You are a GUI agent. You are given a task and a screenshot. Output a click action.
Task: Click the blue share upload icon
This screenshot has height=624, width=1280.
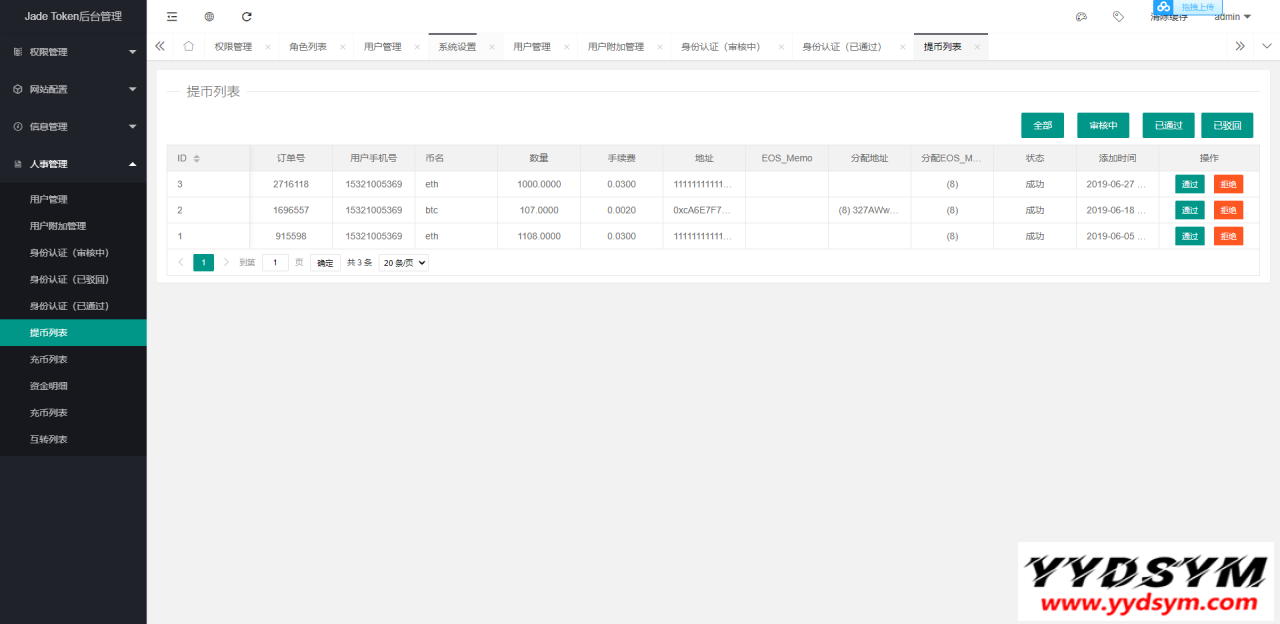click(x=1163, y=8)
